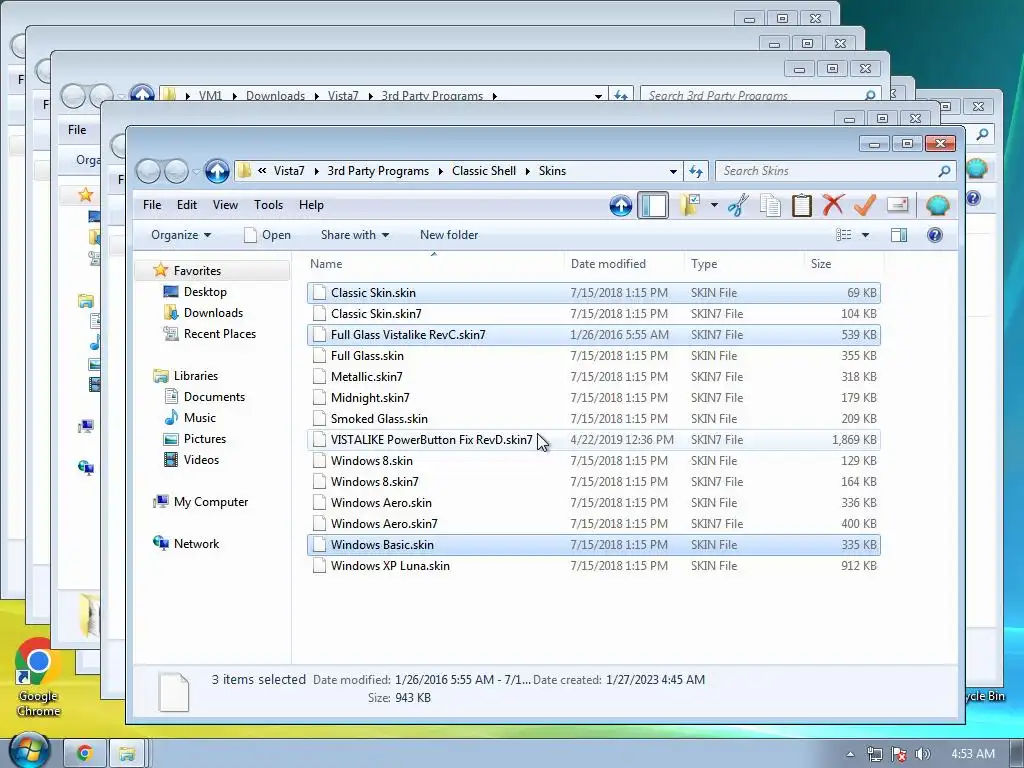Viewport: 1024px width, 768px height.
Task: Click the Cut scissors icon
Action: (x=738, y=205)
